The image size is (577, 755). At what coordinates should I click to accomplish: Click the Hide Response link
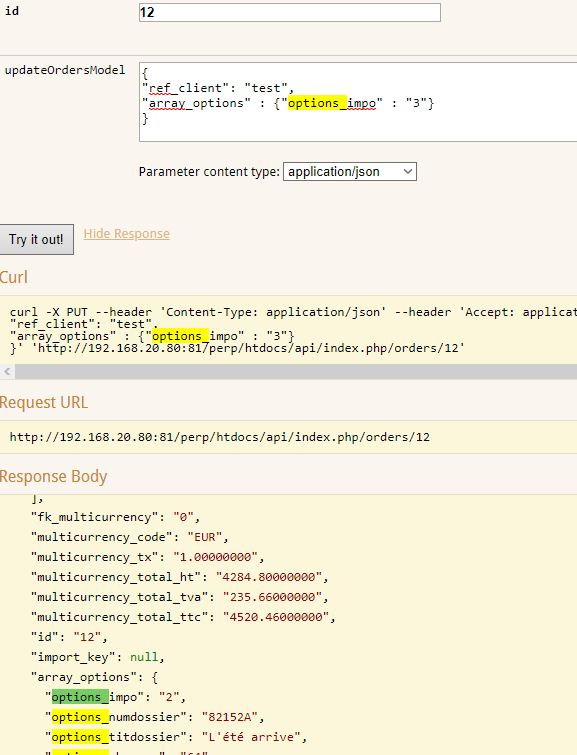point(127,234)
